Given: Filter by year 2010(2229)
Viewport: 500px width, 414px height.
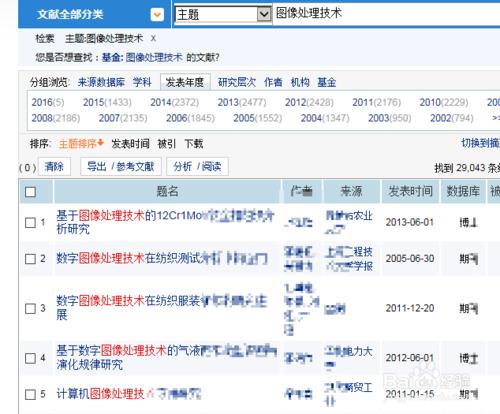Looking at the screenshot, I should click(444, 102).
